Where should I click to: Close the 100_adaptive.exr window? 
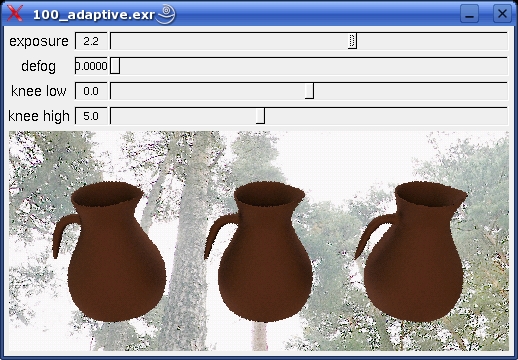(x=502, y=14)
